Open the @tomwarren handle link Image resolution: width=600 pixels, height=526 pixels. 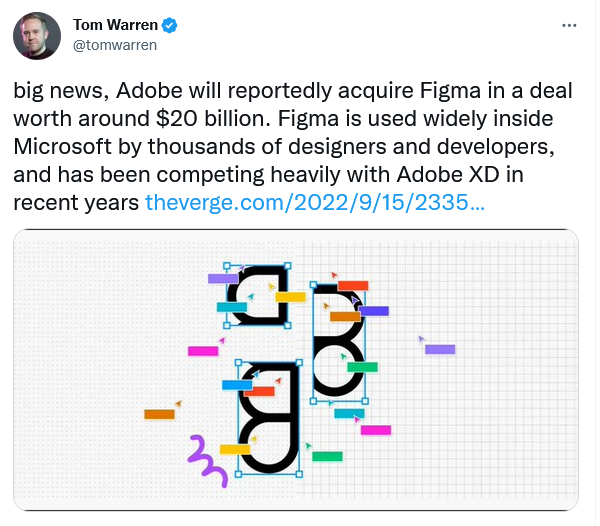click(115, 45)
